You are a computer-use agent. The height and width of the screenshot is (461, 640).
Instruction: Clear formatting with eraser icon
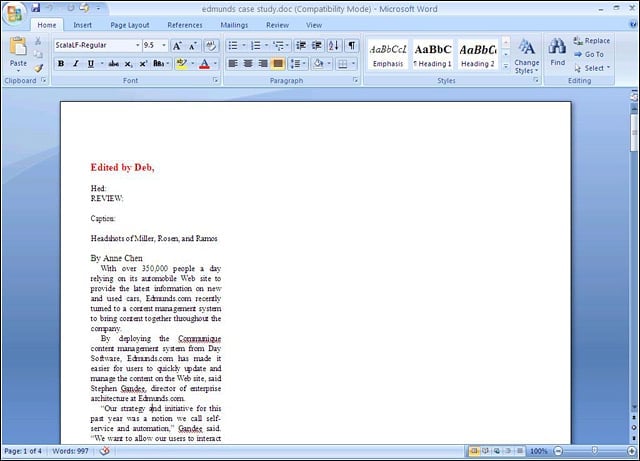(211, 46)
